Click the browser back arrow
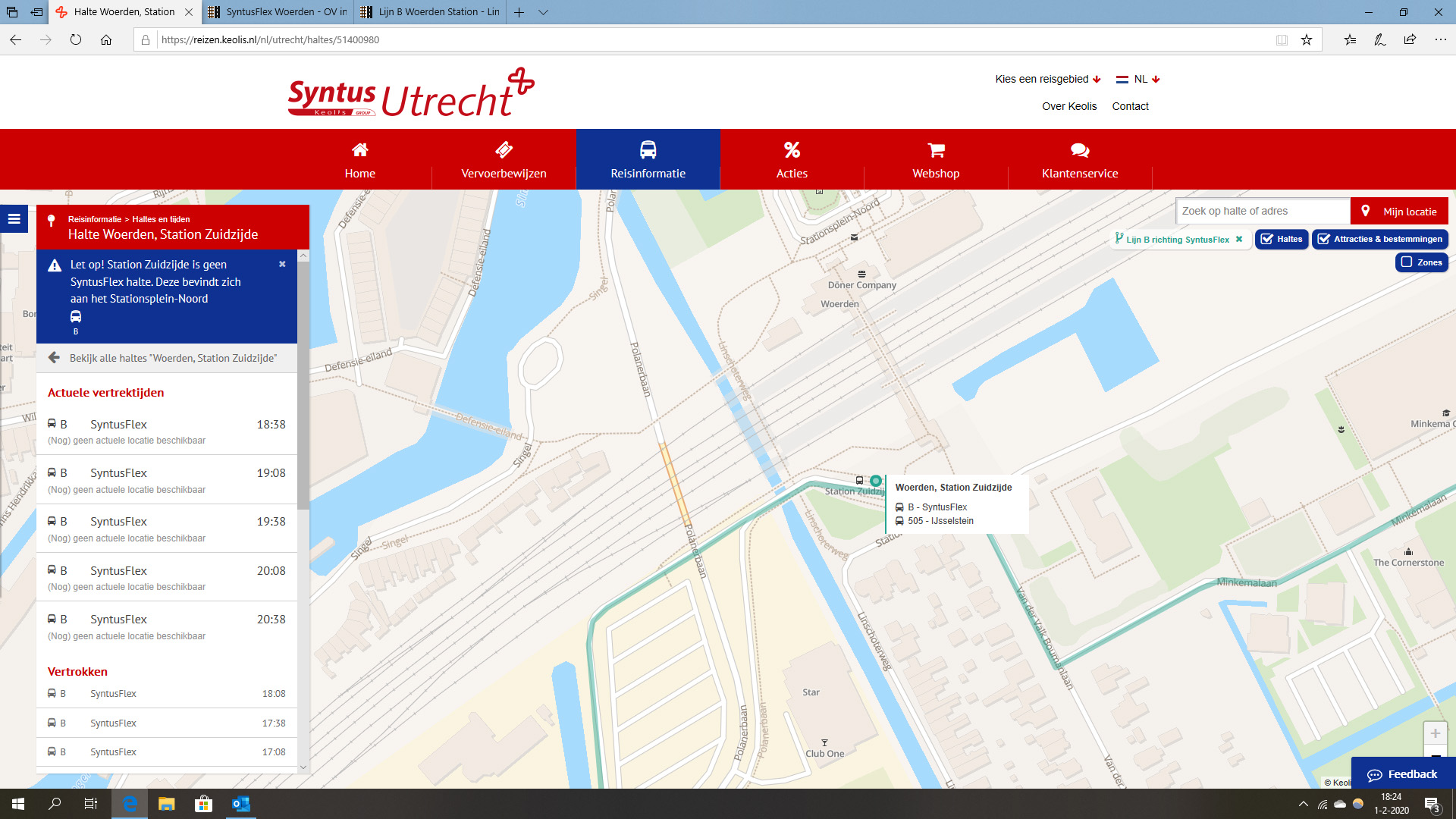The image size is (1456, 819). pyautogui.click(x=15, y=39)
